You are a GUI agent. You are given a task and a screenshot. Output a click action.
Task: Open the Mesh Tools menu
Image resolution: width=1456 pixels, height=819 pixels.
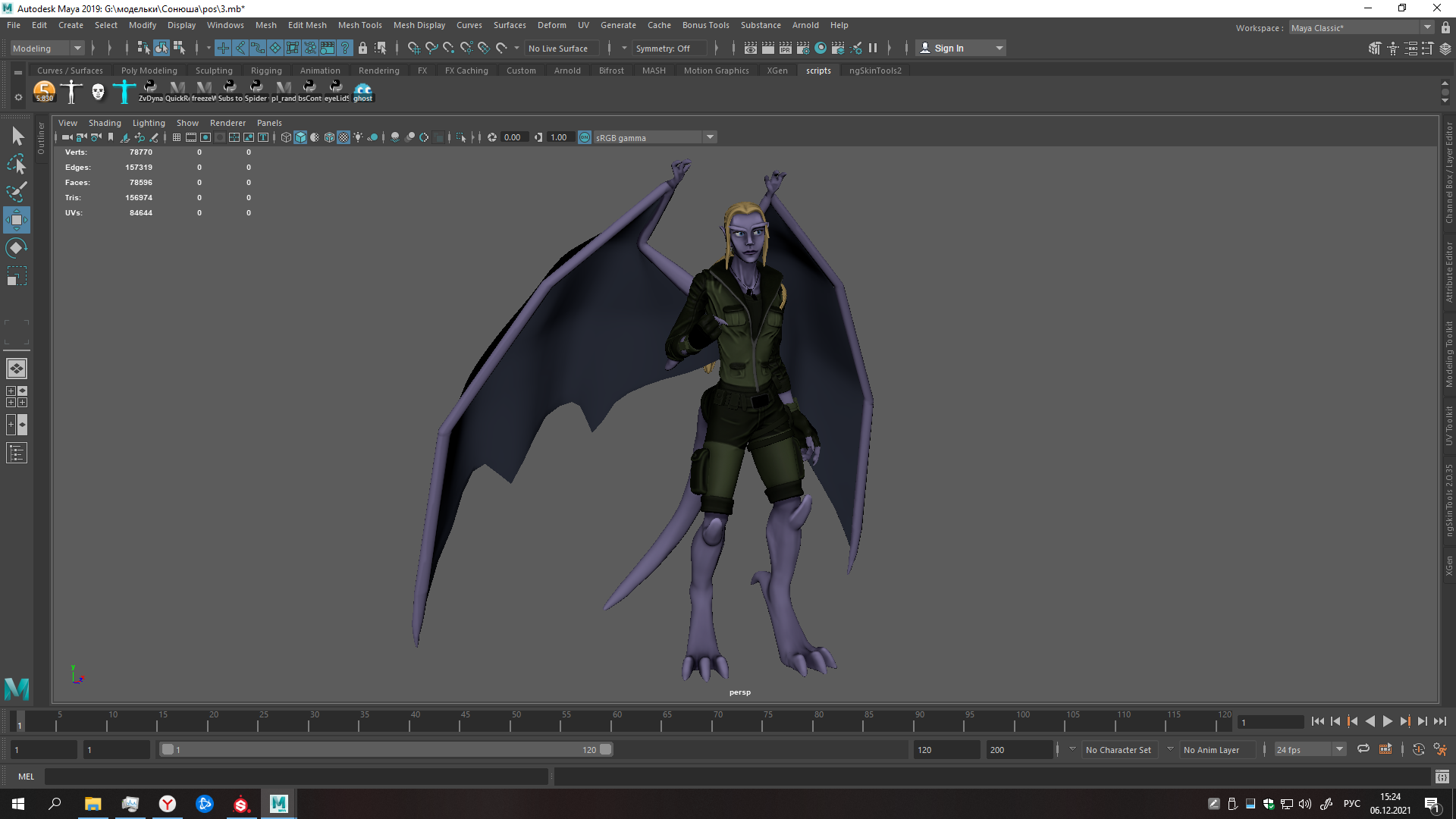359,25
